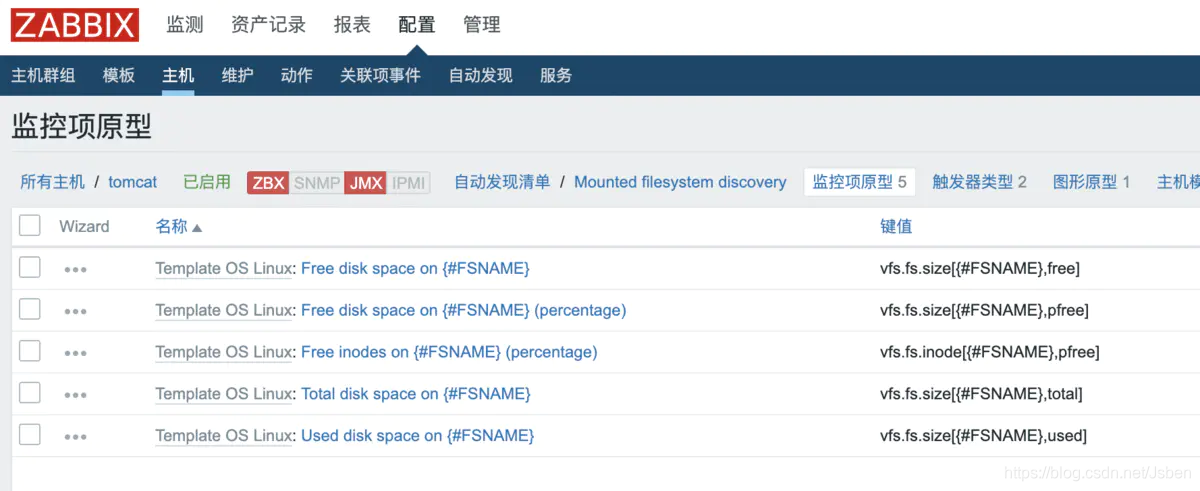Go to 模板 submenu

coord(118,75)
